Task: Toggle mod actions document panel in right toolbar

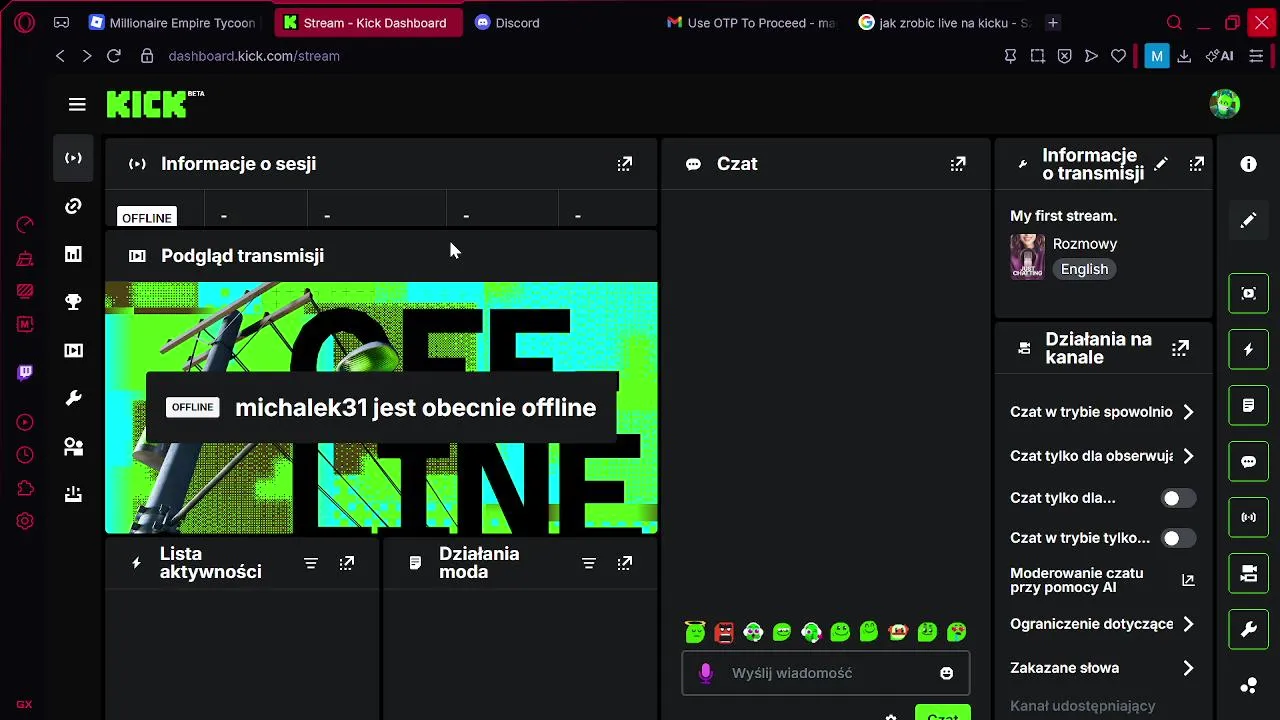Action: point(1248,406)
